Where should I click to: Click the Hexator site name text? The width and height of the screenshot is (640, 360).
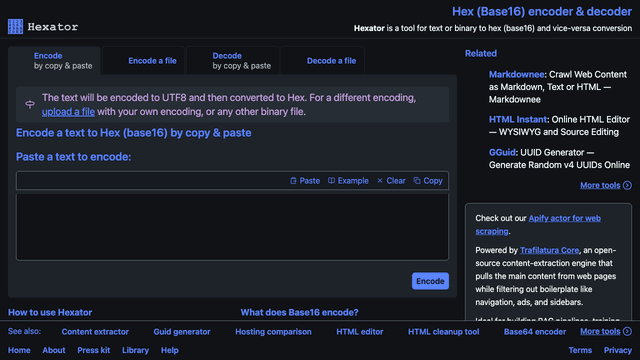click(53, 27)
